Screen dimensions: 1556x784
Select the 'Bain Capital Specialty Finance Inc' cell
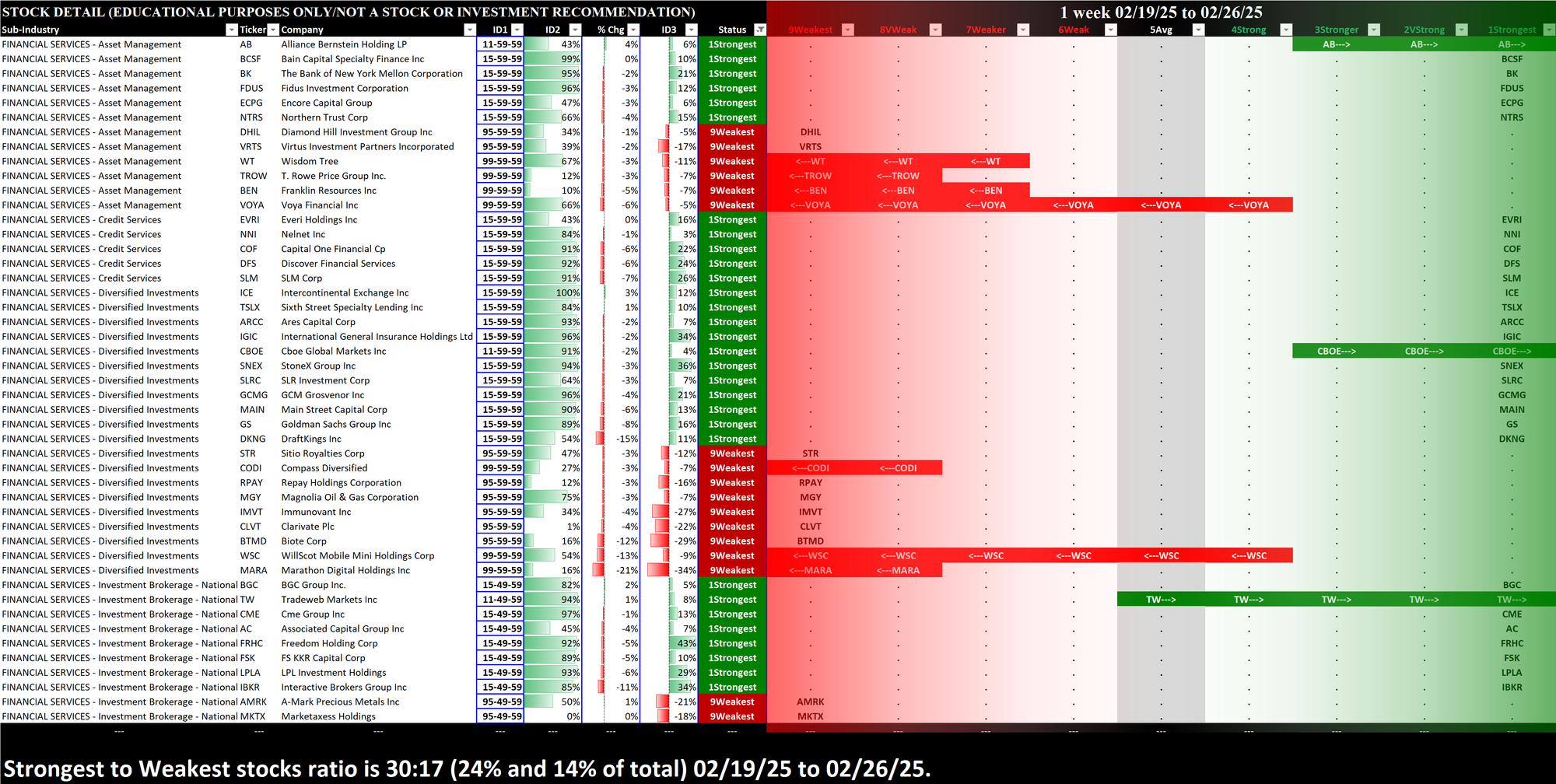[x=377, y=59]
